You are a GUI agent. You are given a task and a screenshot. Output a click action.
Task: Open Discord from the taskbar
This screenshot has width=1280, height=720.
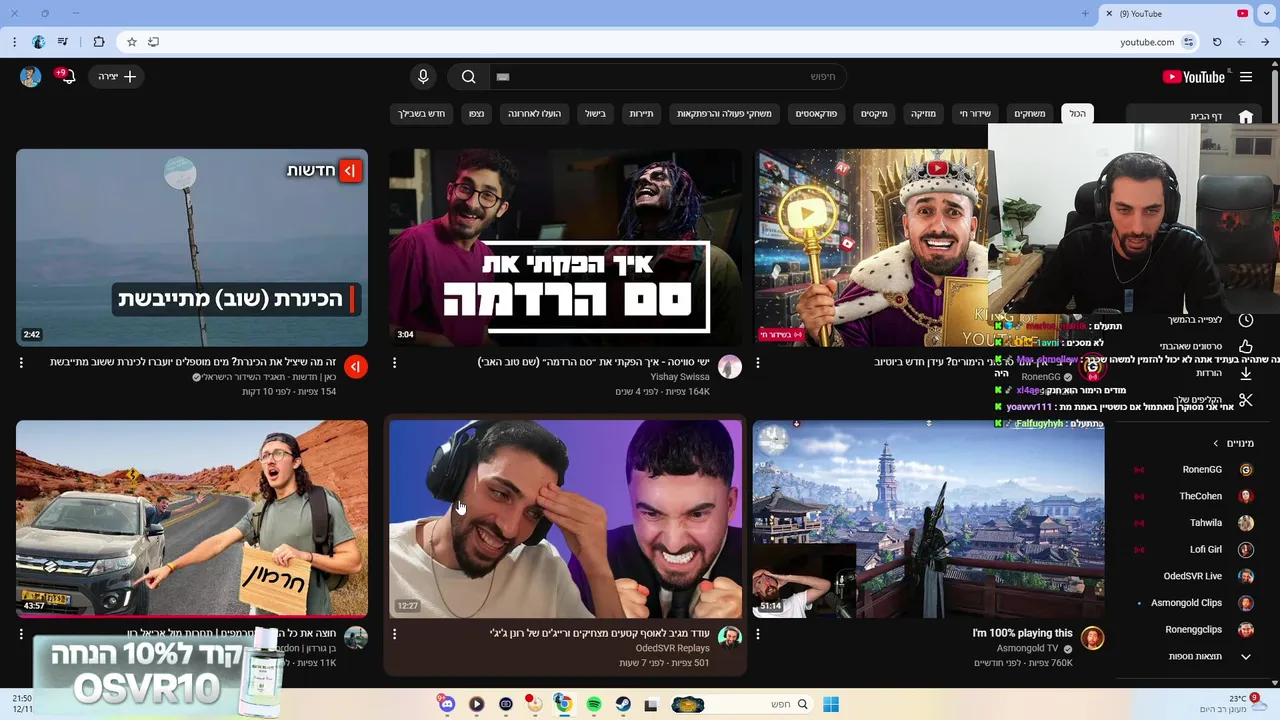click(446, 704)
